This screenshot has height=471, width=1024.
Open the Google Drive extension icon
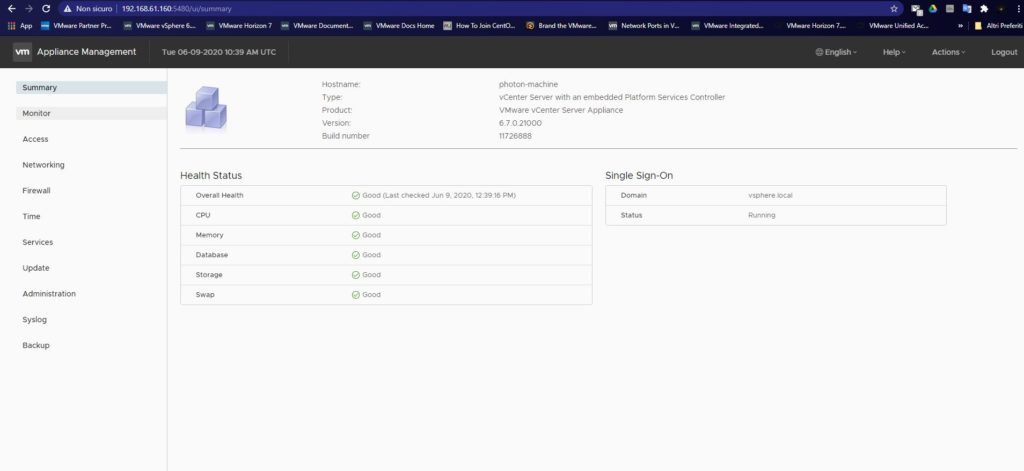[933, 9]
